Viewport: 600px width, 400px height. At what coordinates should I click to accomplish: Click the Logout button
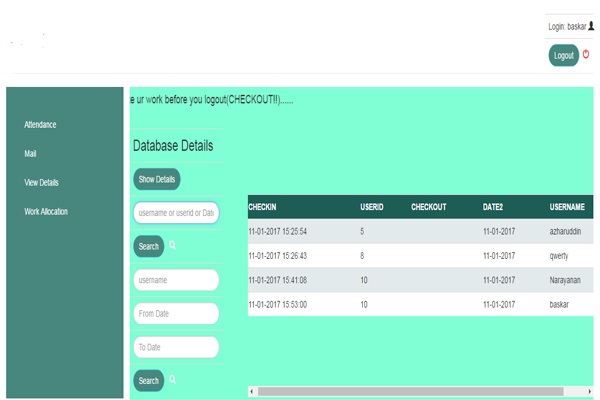563,56
